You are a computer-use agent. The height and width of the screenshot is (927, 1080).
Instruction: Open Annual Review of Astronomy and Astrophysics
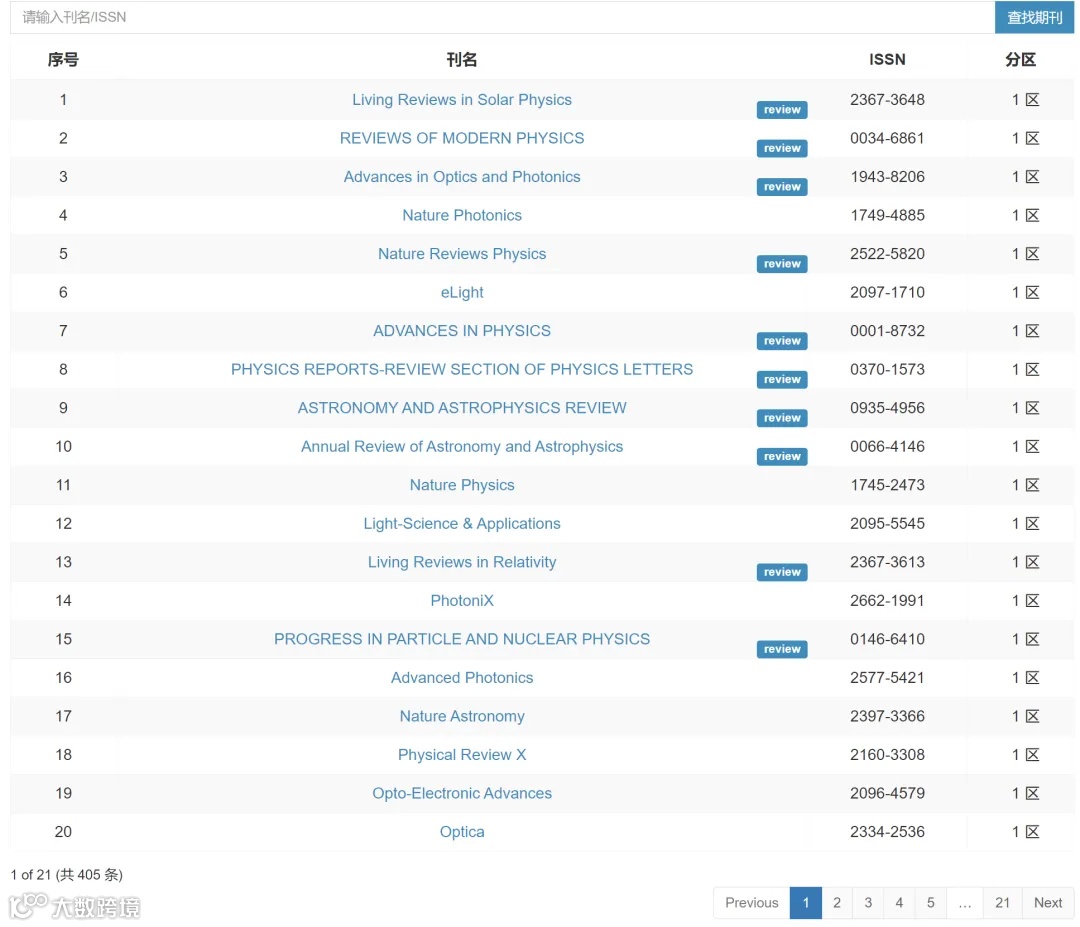[x=461, y=447]
